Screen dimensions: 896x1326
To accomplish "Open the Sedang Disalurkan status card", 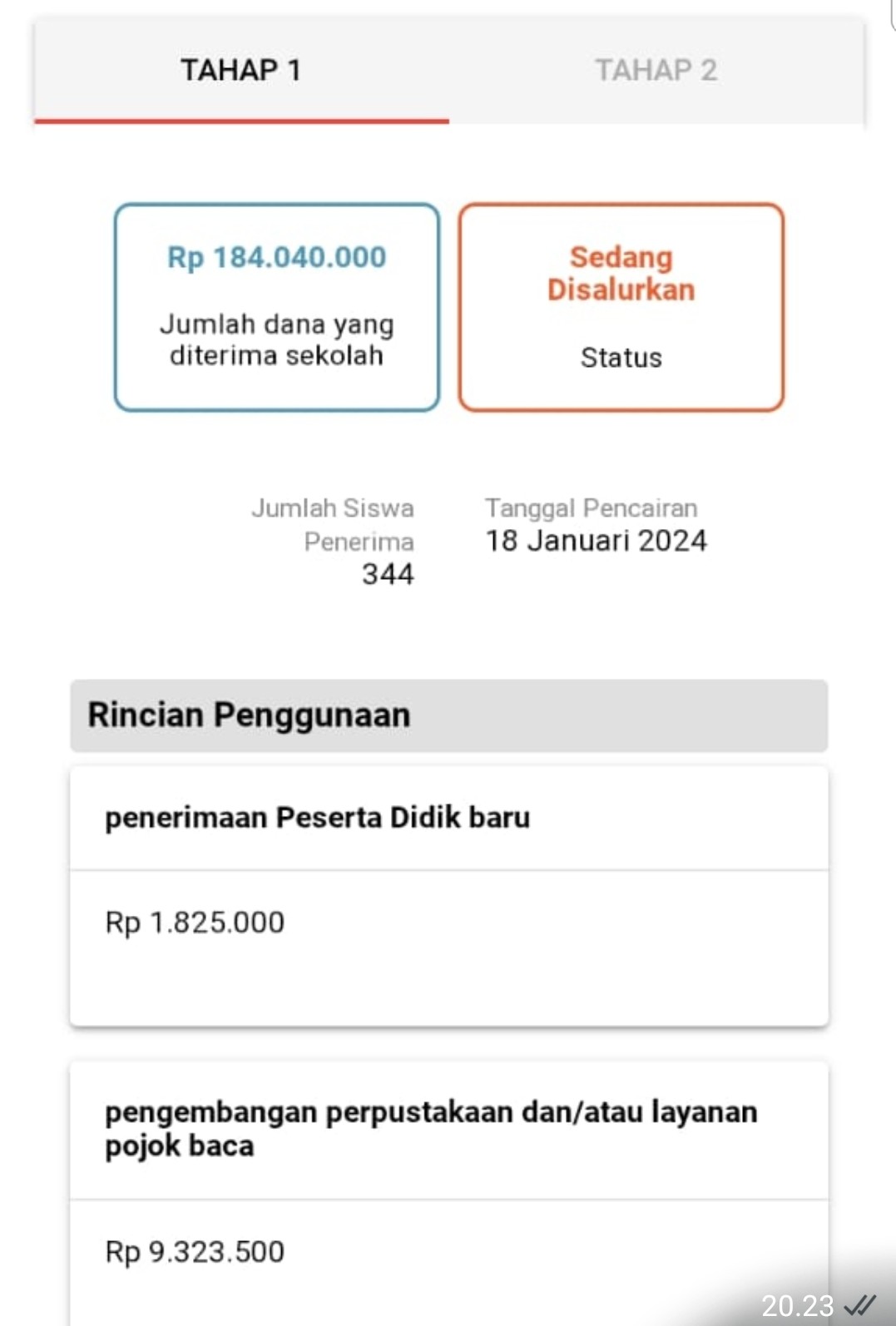I will pyautogui.click(x=621, y=307).
